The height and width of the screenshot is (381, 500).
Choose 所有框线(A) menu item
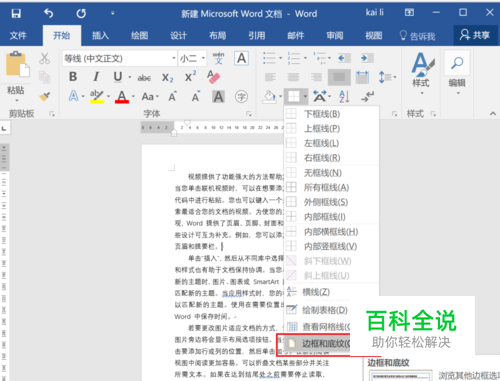331,187
